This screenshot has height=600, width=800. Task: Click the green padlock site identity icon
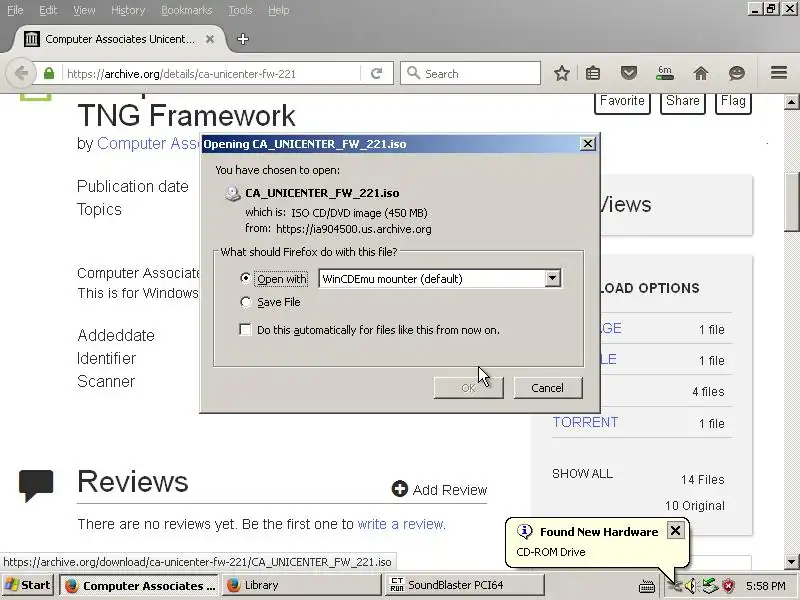[49, 73]
